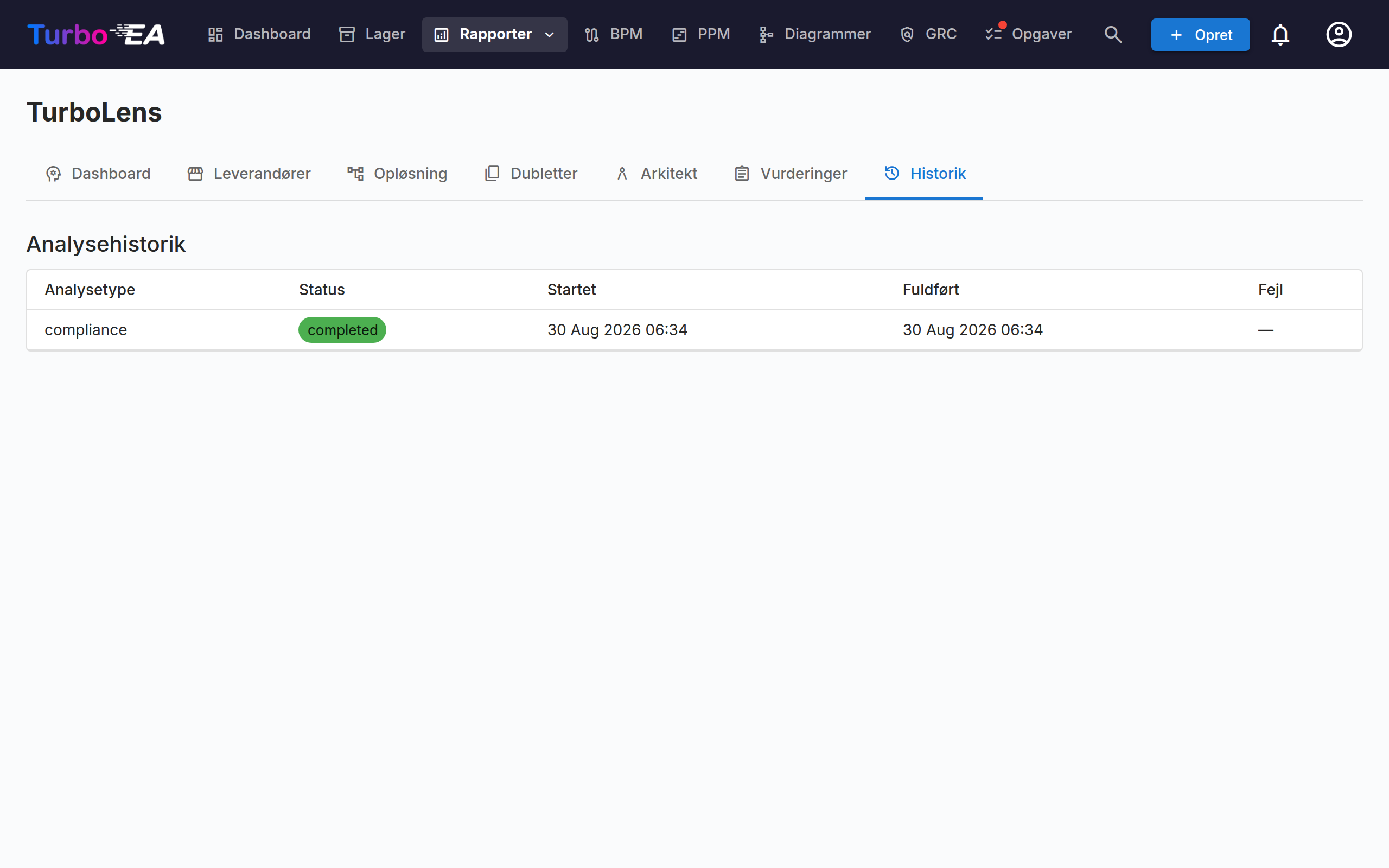Go to the TurboLens Dashboard tab
This screenshot has height=868, width=1389.
point(98,174)
